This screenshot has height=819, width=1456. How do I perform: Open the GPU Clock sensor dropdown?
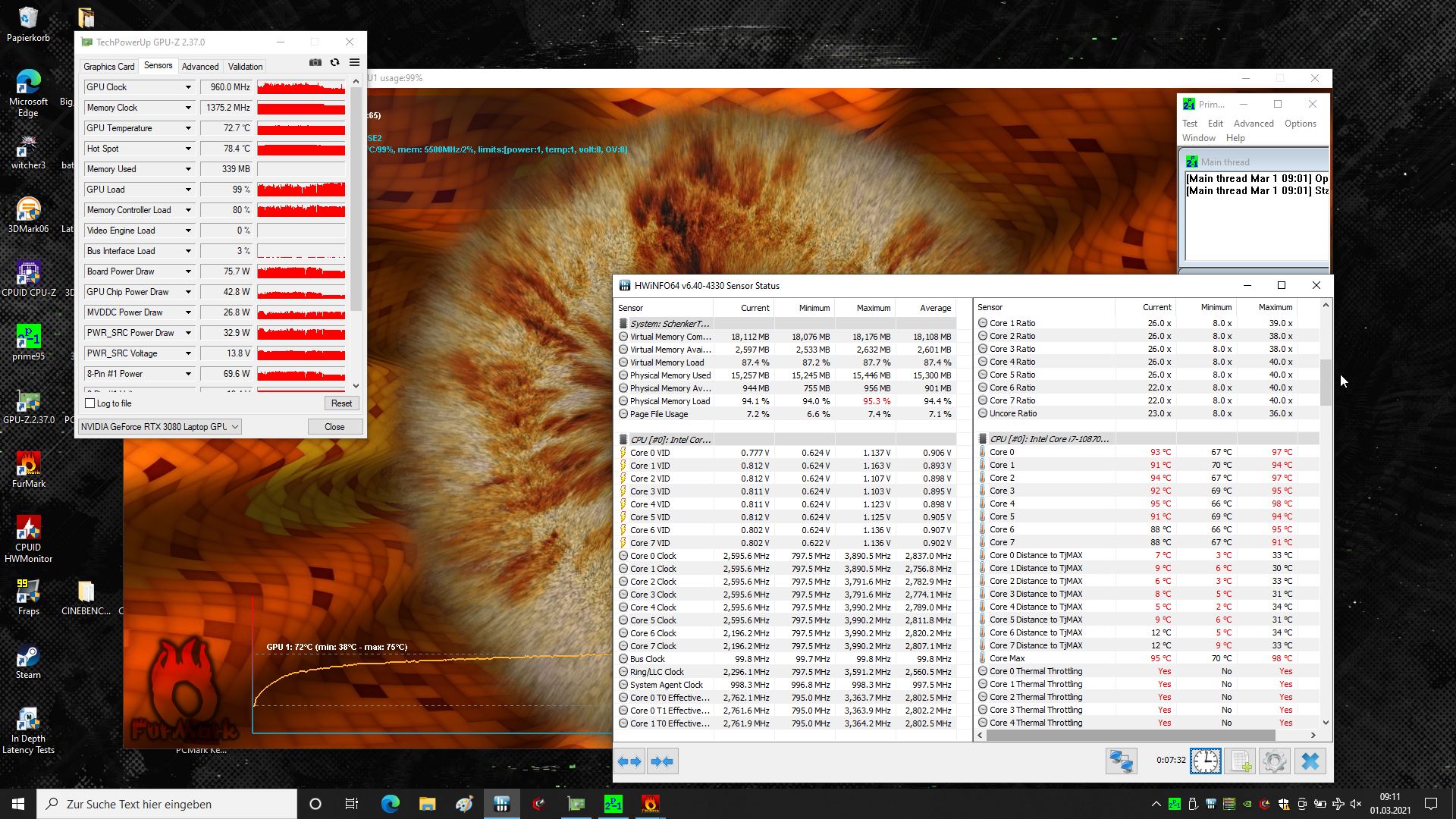[188, 87]
